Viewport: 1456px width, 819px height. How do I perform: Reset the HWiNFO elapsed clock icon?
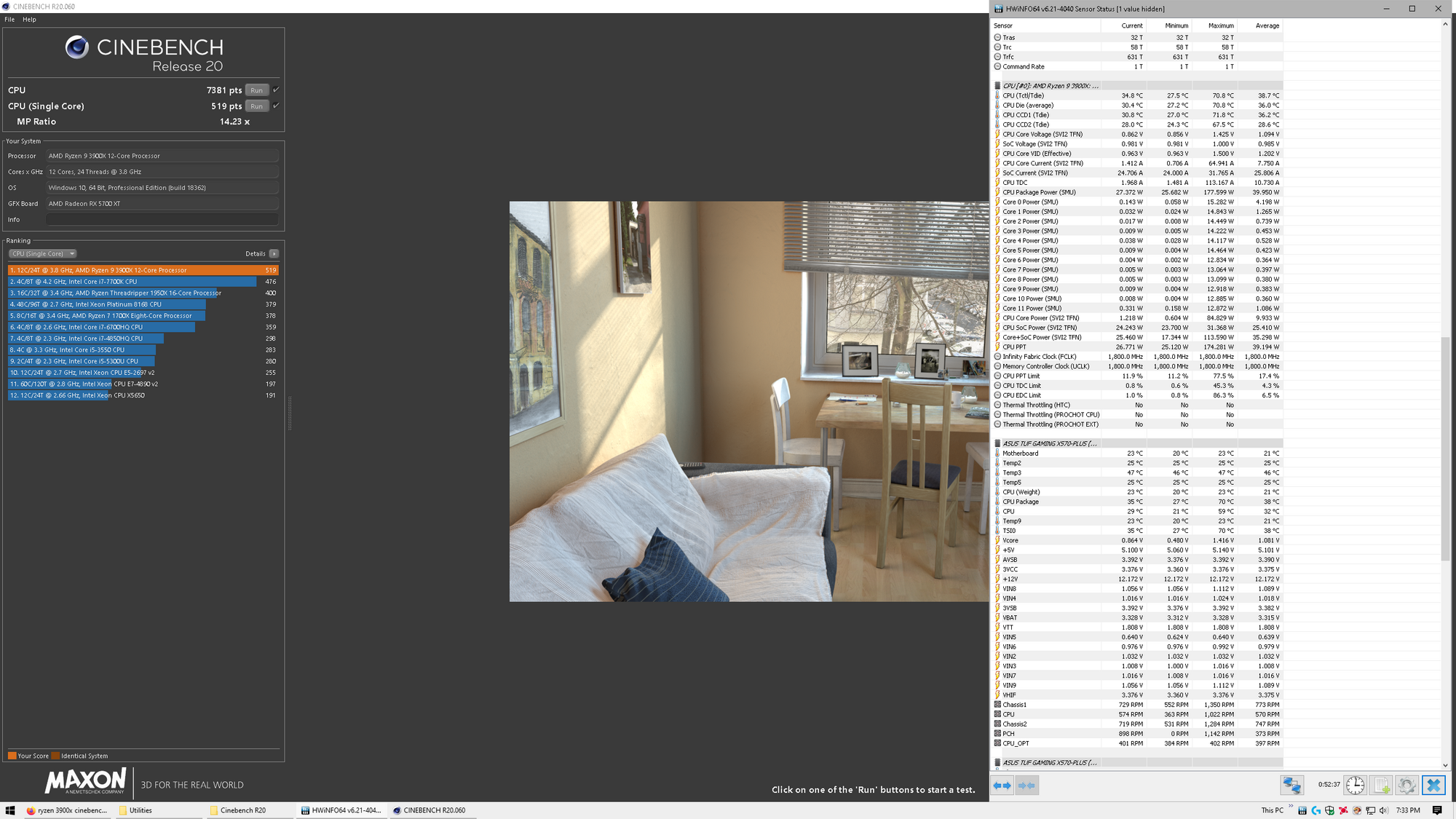pyautogui.click(x=1355, y=786)
